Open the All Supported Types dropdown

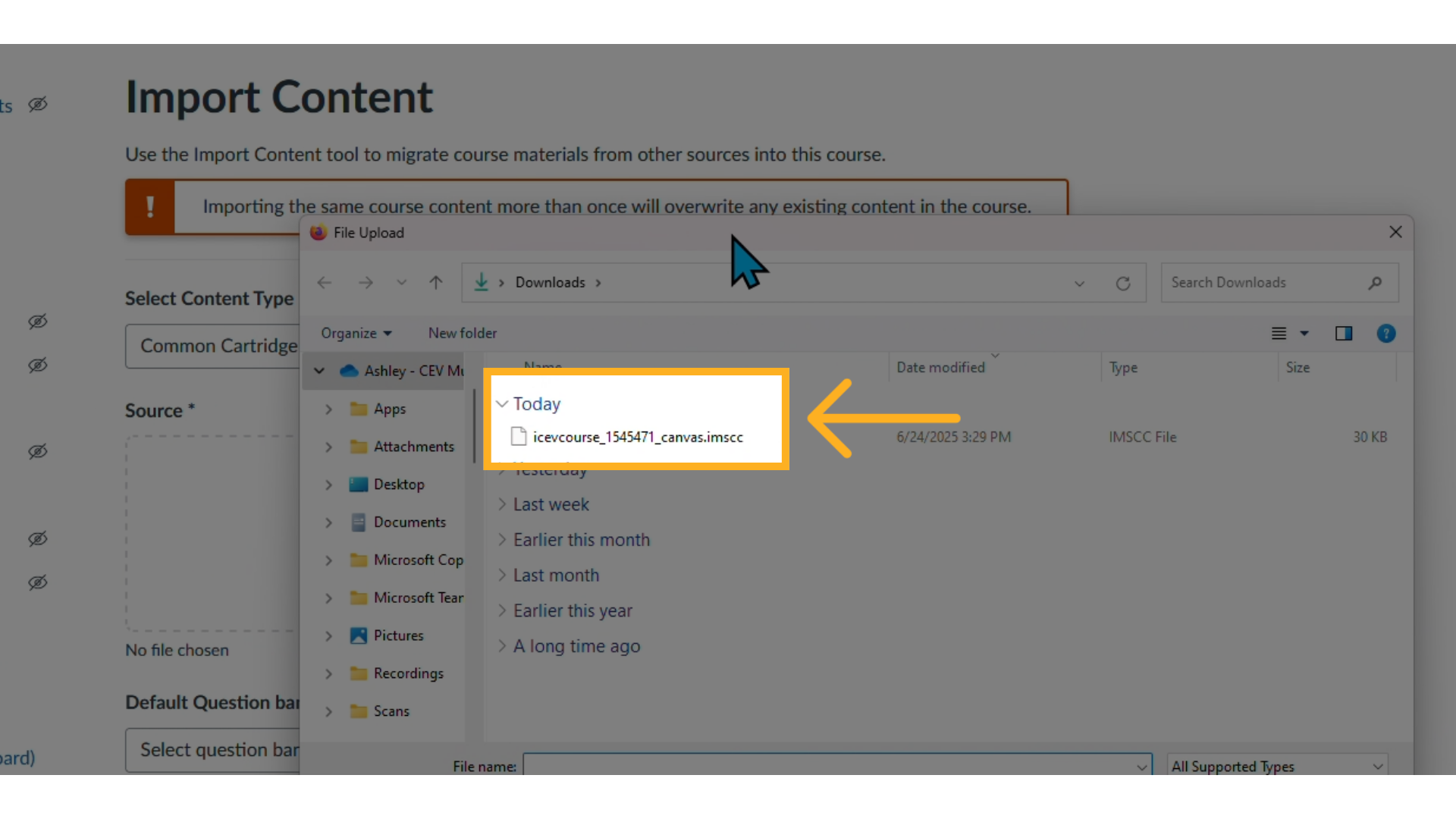pos(1377,766)
